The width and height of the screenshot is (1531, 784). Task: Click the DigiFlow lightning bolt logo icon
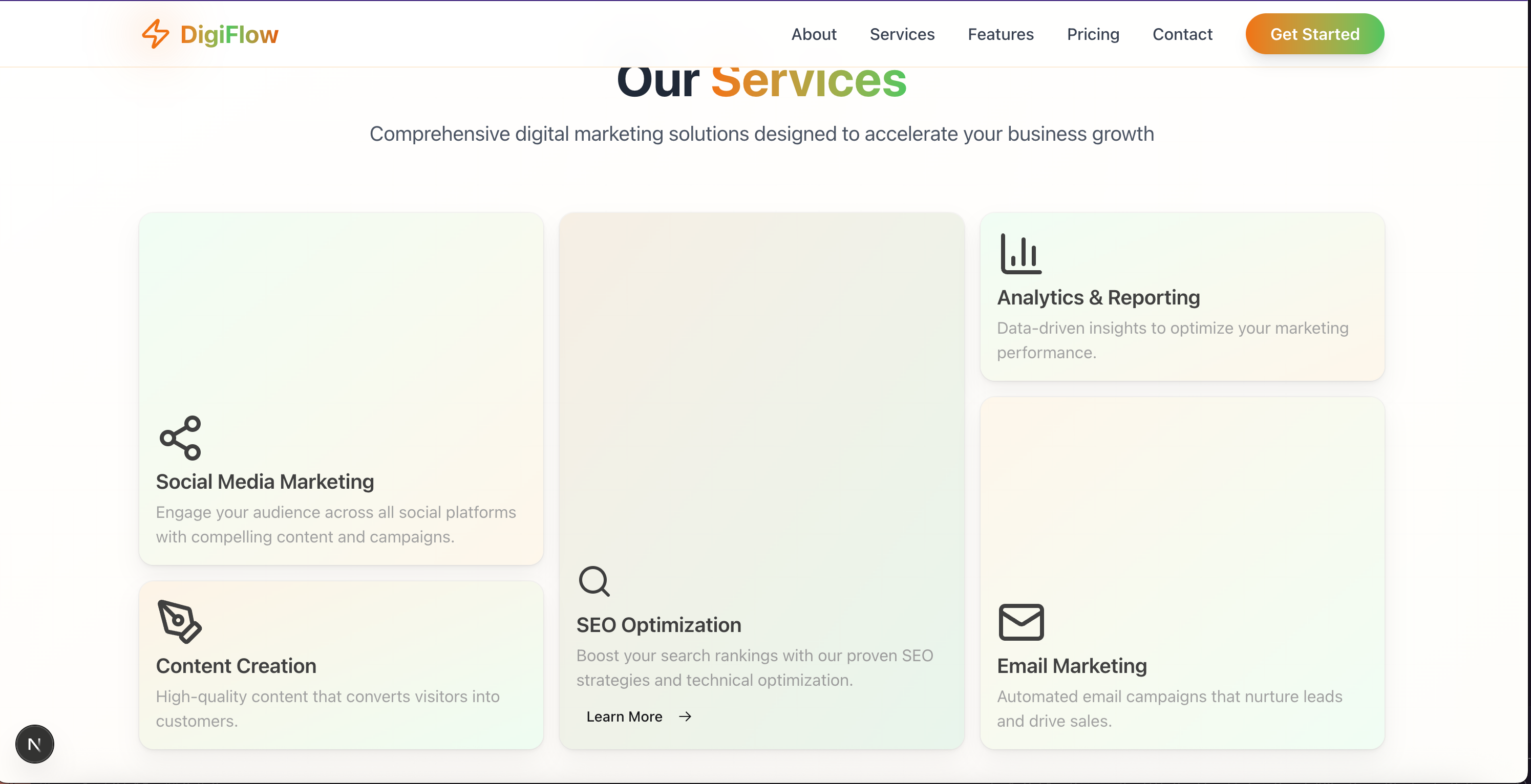[156, 34]
